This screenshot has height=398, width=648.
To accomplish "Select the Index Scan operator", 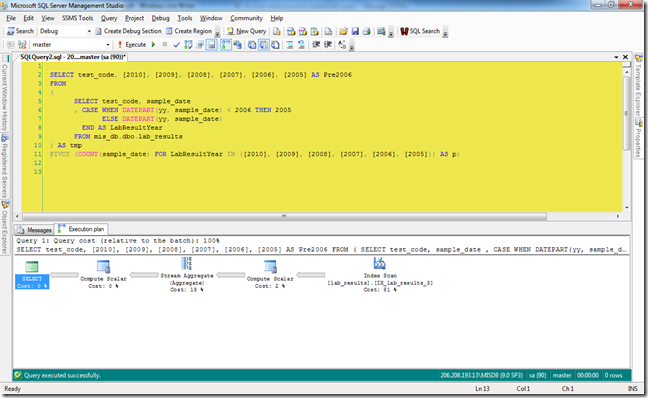I will tap(380, 274).
